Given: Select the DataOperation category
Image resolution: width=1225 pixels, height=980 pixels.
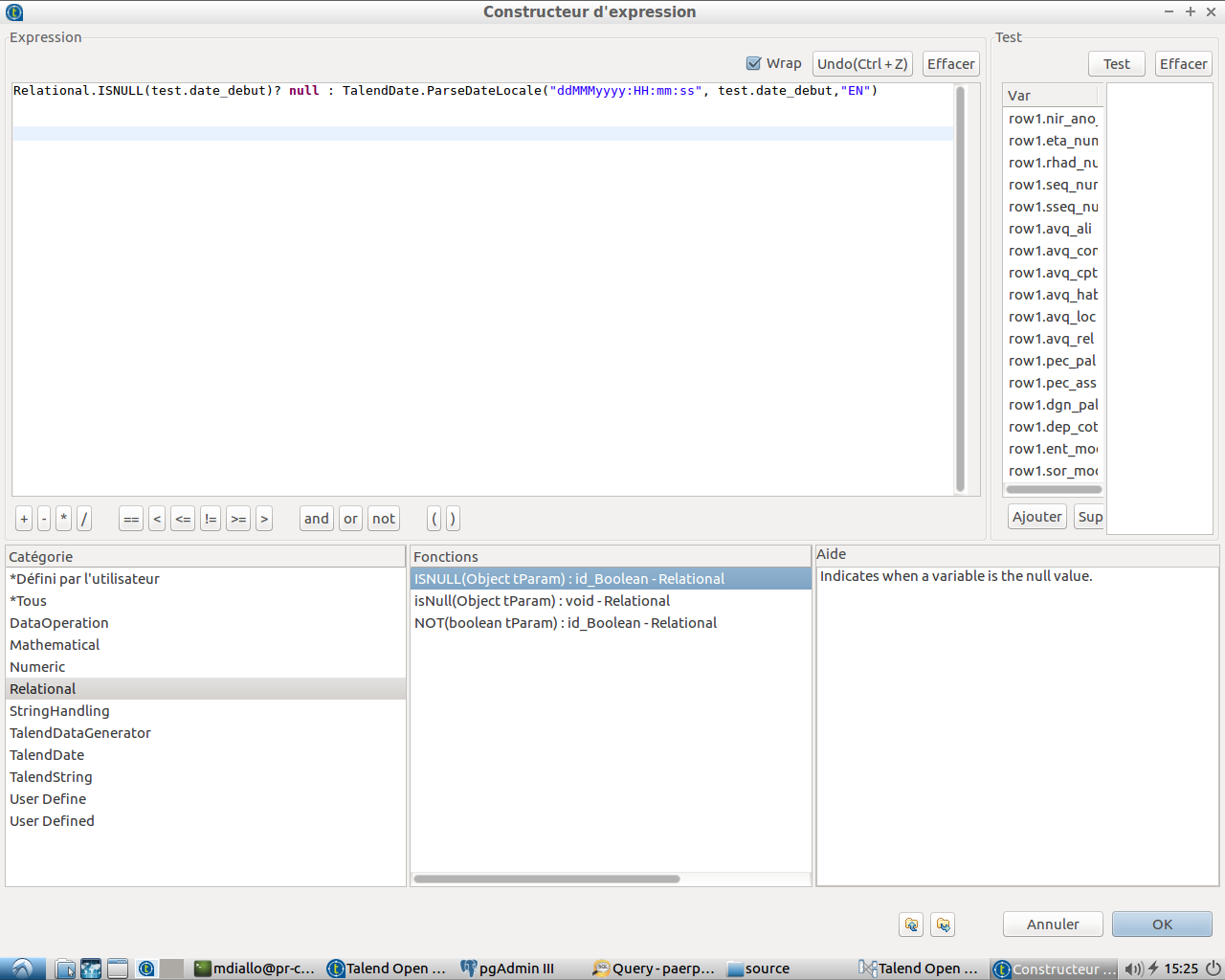Looking at the screenshot, I should [206, 623].
